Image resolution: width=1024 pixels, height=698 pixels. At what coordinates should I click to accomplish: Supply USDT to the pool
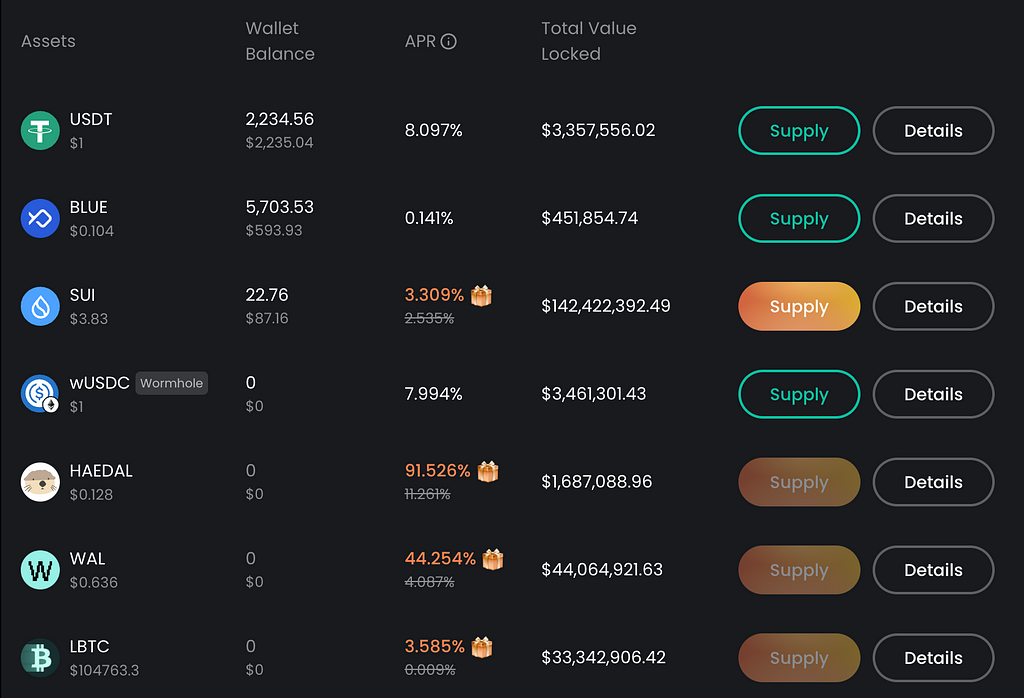799,131
